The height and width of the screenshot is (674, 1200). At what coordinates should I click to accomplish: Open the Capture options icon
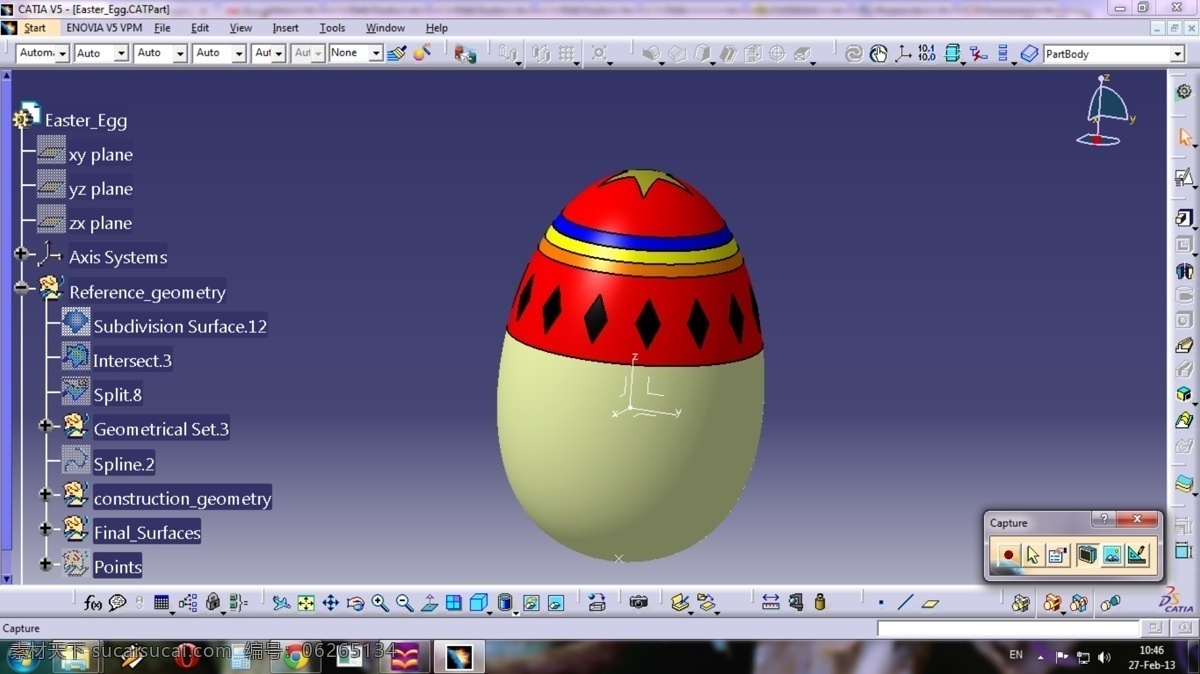1057,554
